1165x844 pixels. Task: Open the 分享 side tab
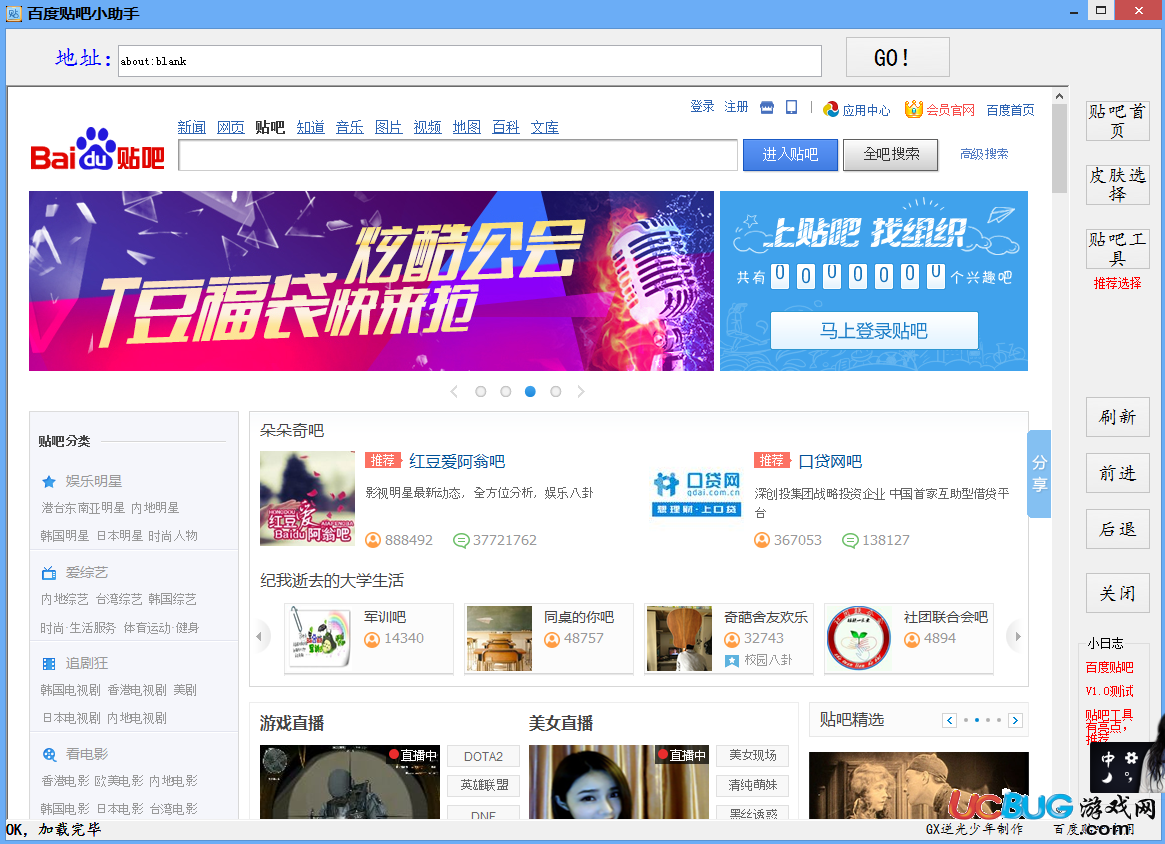(x=1039, y=473)
